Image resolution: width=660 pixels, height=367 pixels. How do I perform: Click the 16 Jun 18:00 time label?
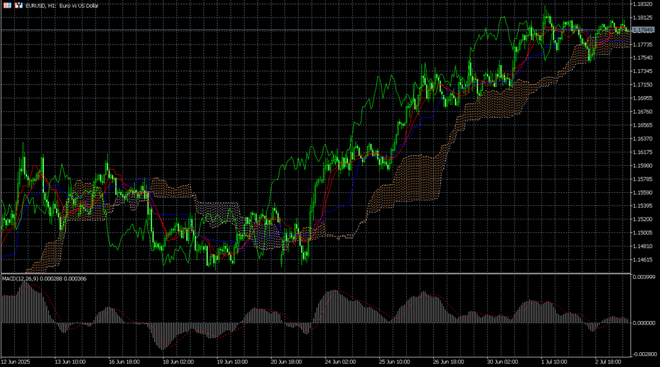[x=124, y=362]
